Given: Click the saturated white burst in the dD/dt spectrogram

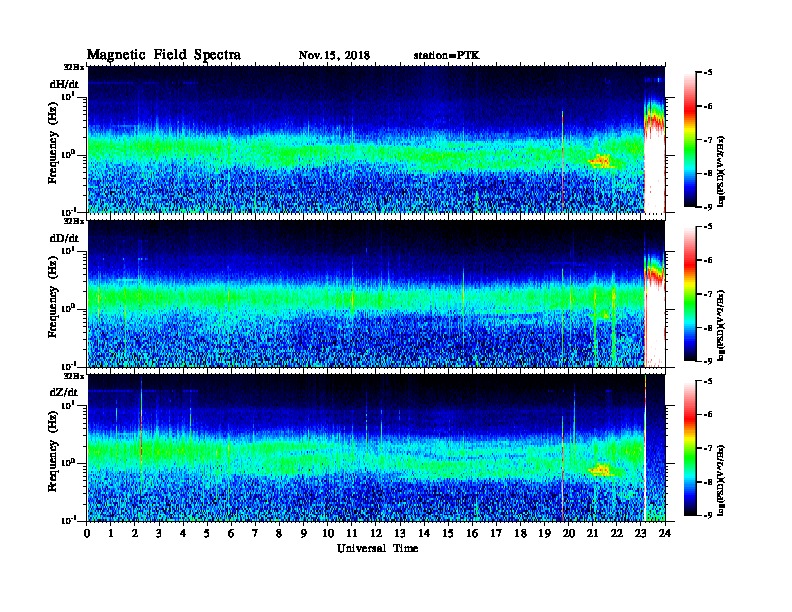Looking at the screenshot, I should pos(655,323).
